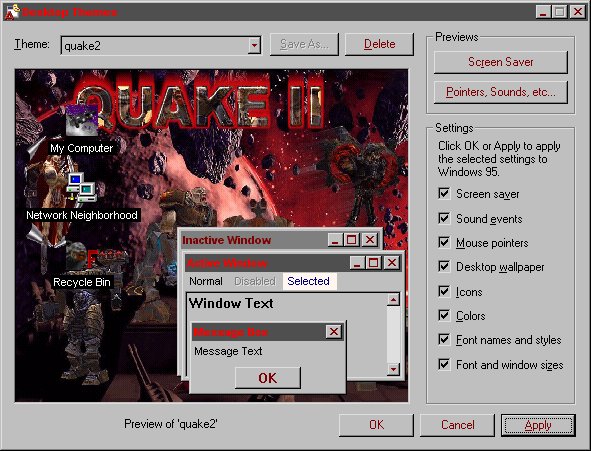Click the My Computer icon in preview
591x451 pixels.
click(x=81, y=121)
